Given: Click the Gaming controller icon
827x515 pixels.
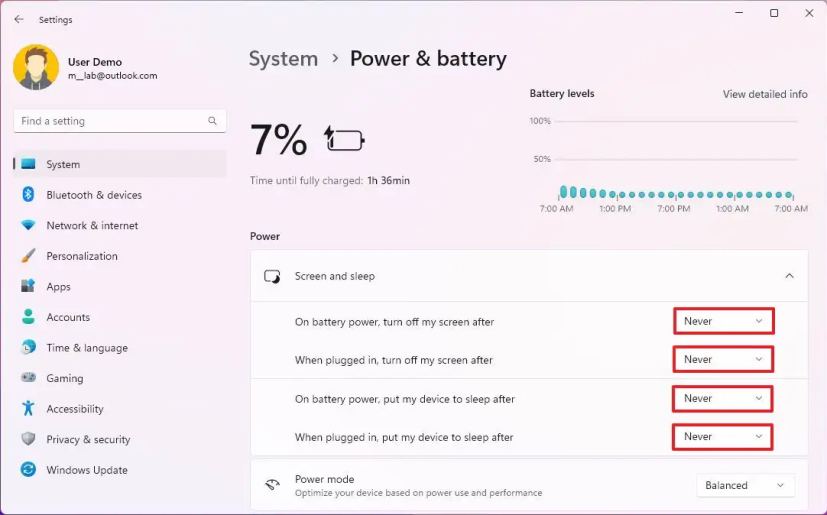Looking at the screenshot, I should click(28, 378).
